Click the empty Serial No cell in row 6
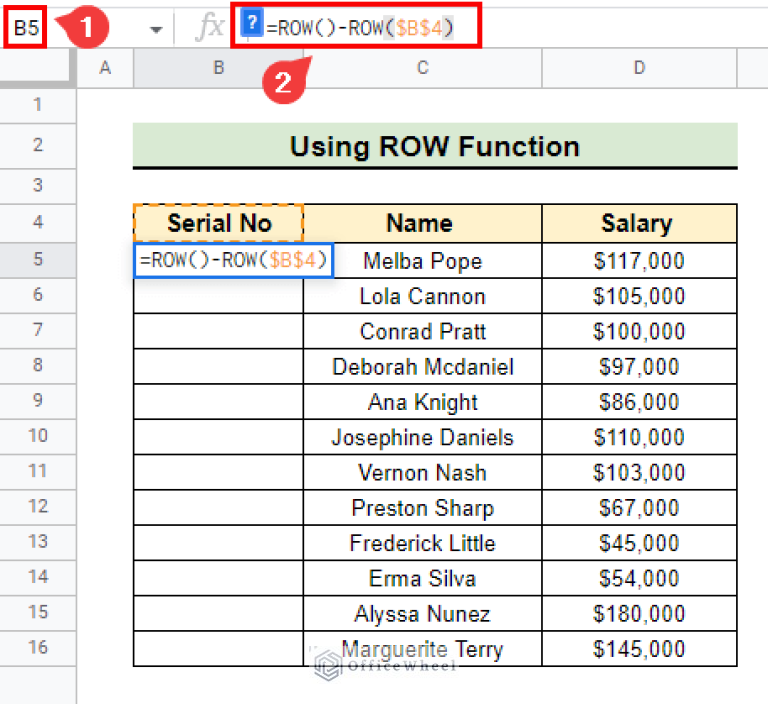The width and height of the screenshot is (768, 704). [218, 297]
